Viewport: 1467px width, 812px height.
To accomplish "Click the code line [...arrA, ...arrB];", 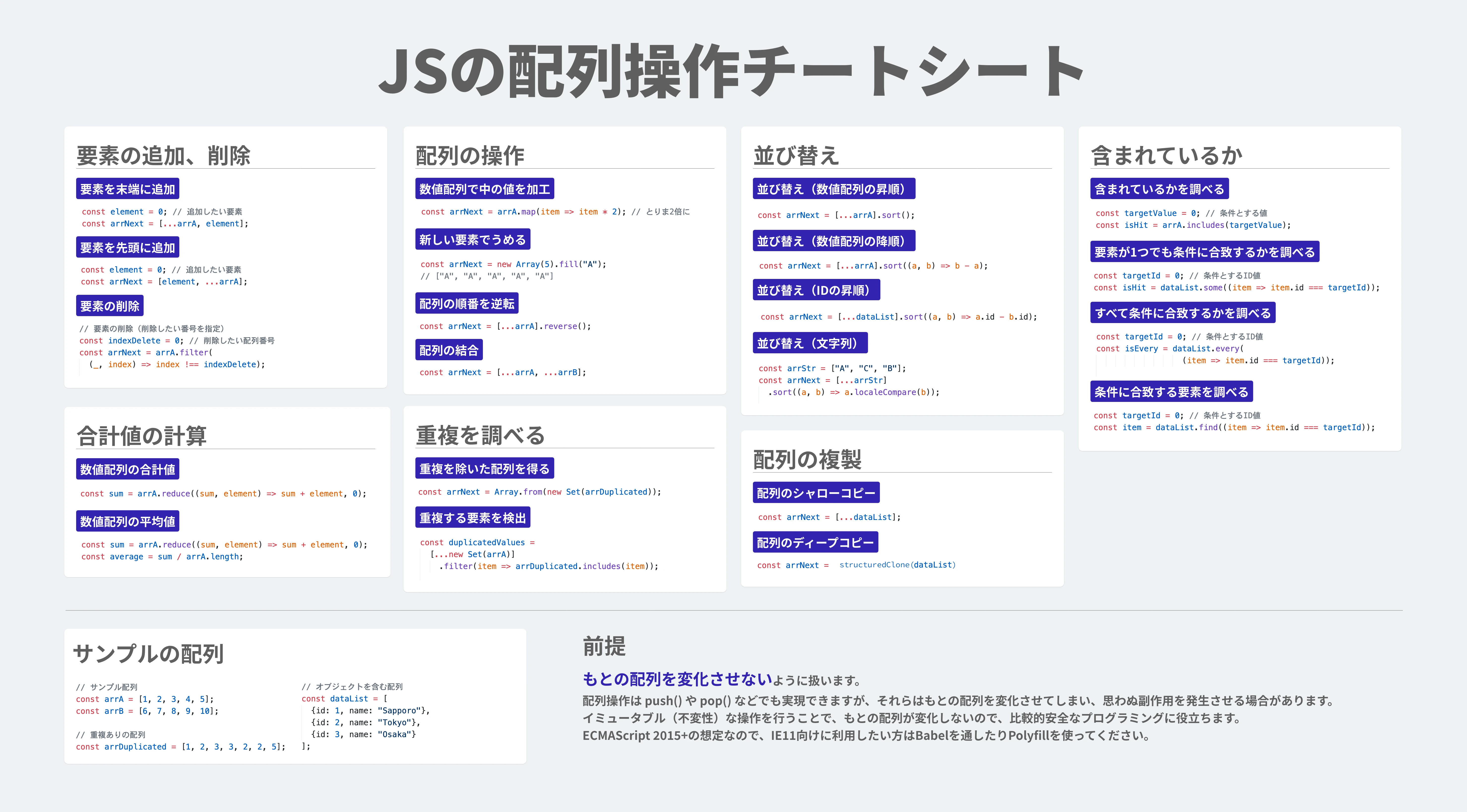I will (x=503, y=372).
